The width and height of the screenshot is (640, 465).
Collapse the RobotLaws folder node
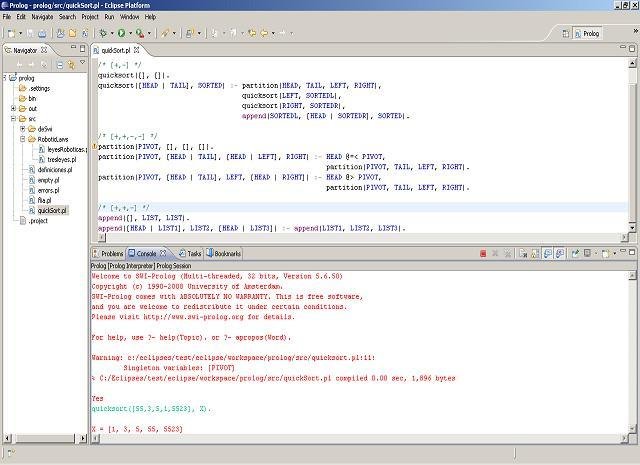pyautogui.click(x=23, y=139)
